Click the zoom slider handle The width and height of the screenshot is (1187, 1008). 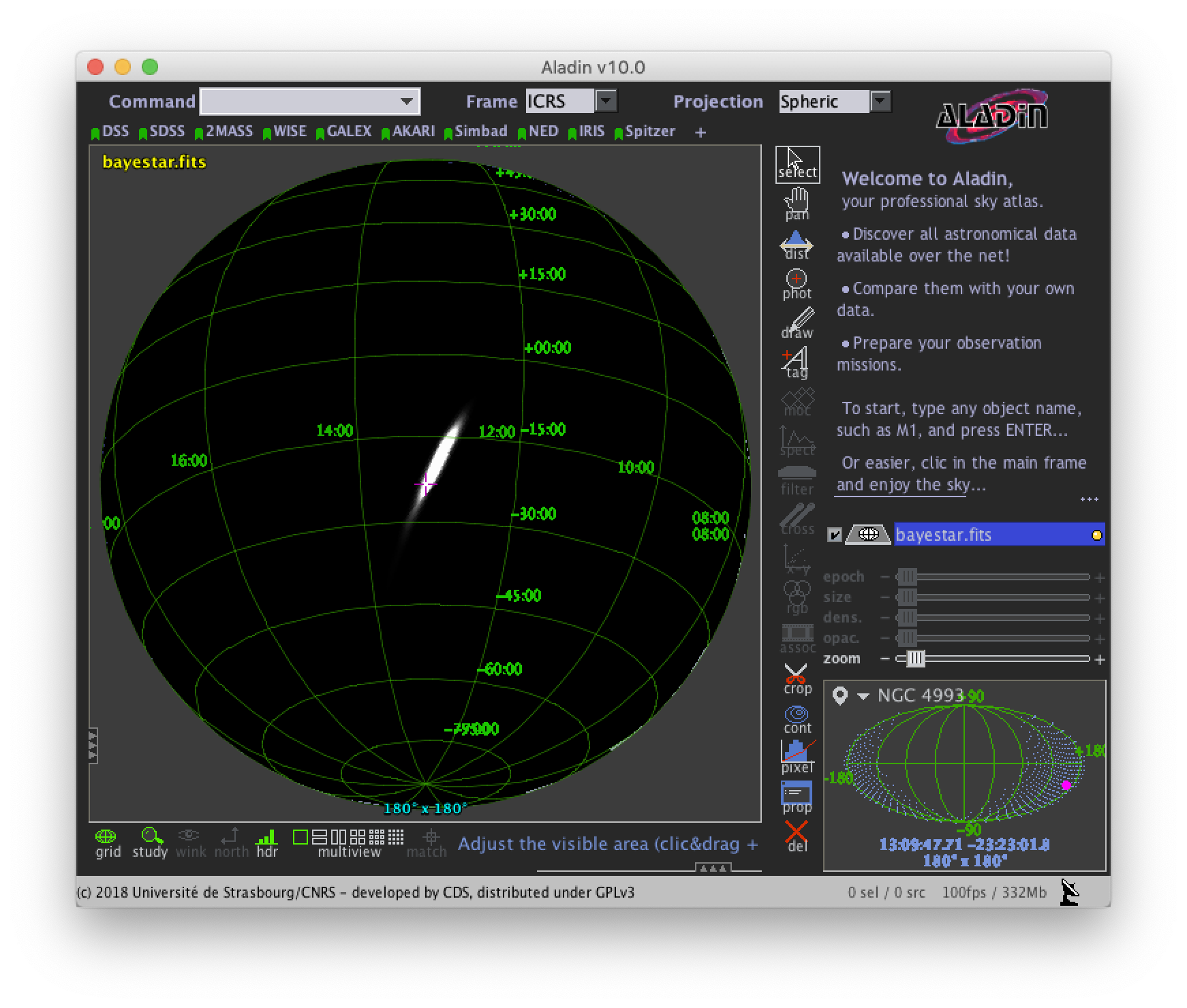tap(916, 659)
